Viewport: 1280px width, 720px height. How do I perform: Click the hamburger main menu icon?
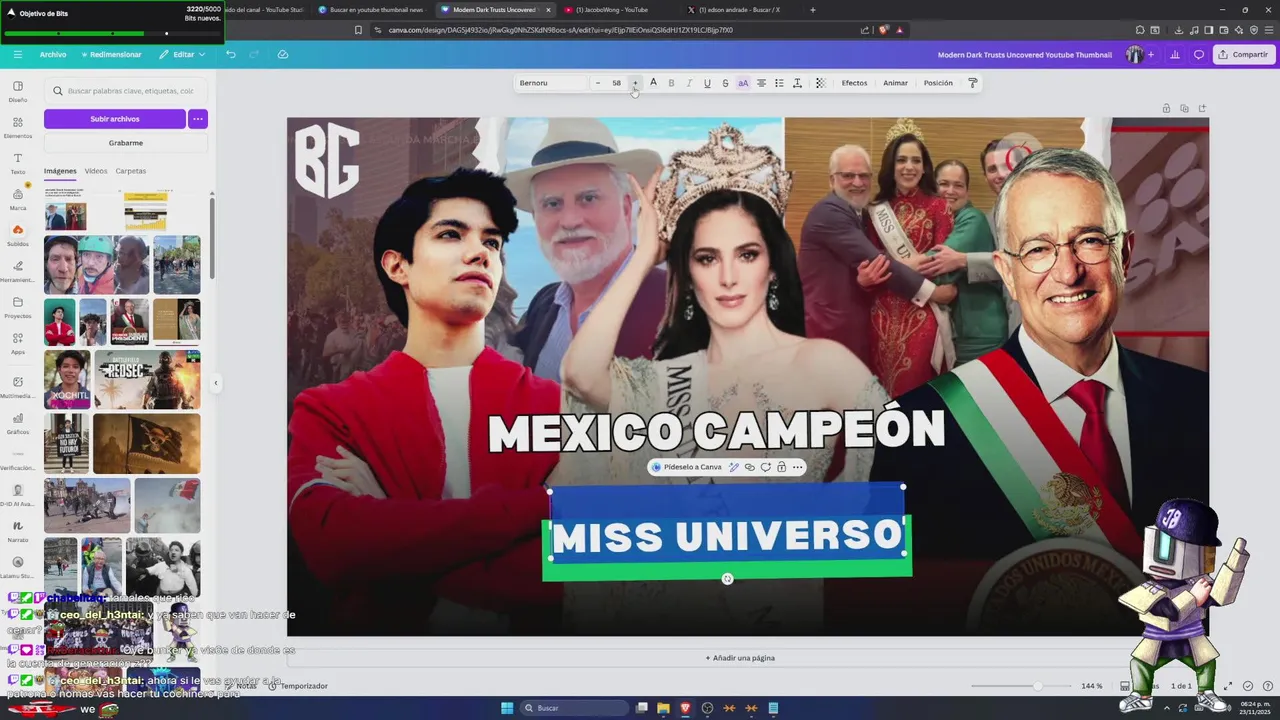coord(17,54)
